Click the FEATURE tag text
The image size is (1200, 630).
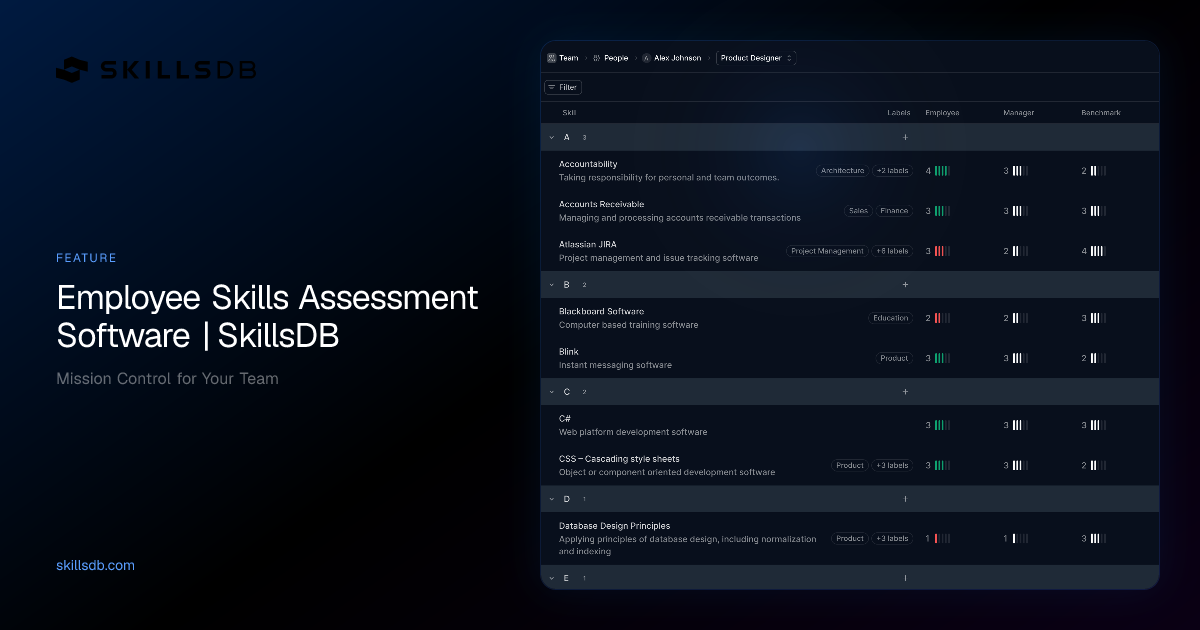click(x=86, y=258)
